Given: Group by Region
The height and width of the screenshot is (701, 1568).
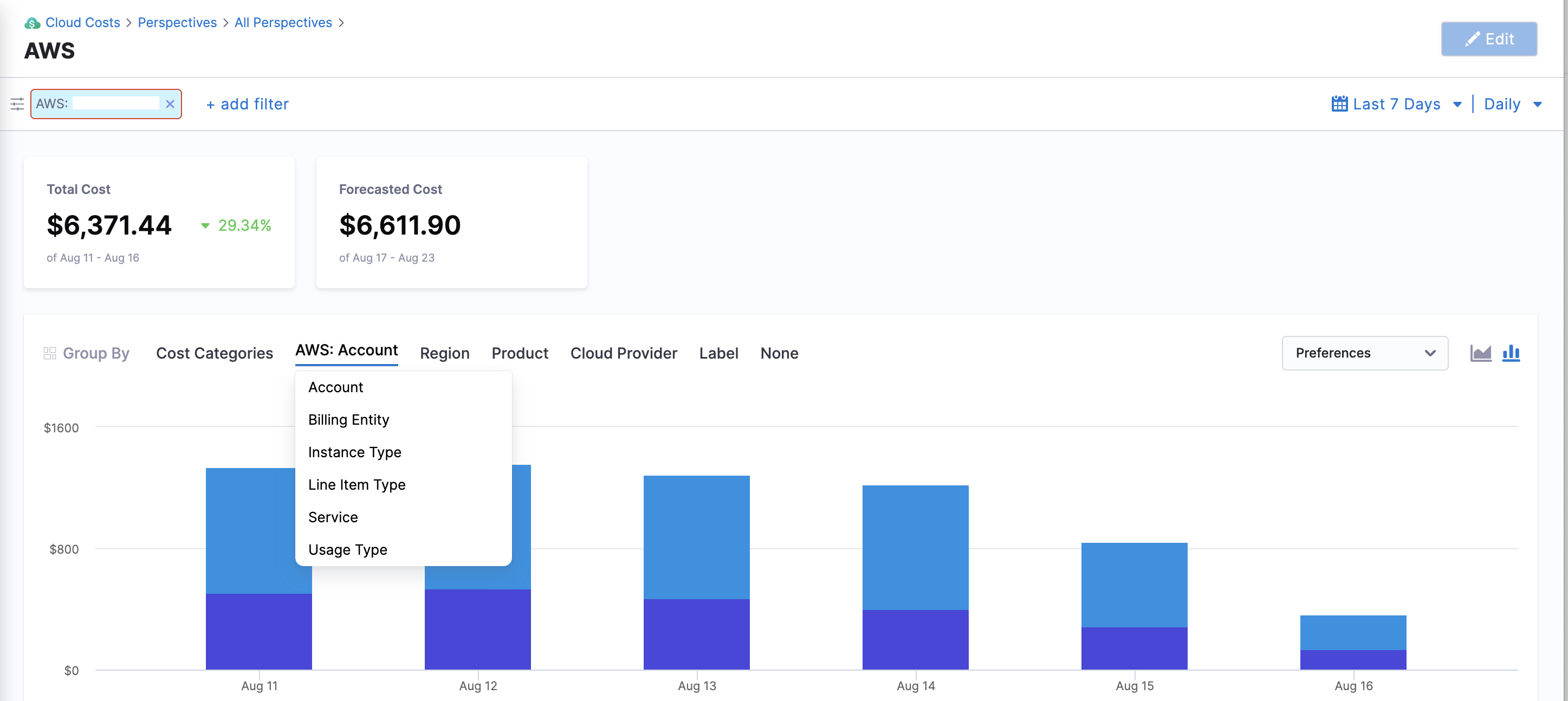Looking at the screenshot, I should 444,354.
